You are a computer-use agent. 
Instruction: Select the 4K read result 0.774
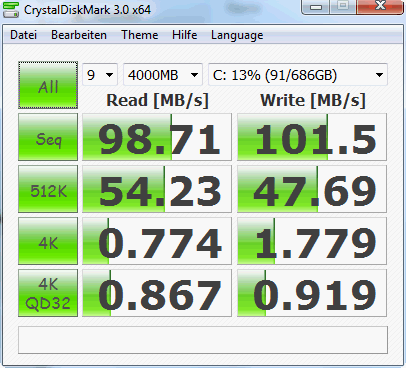[157, 241]
